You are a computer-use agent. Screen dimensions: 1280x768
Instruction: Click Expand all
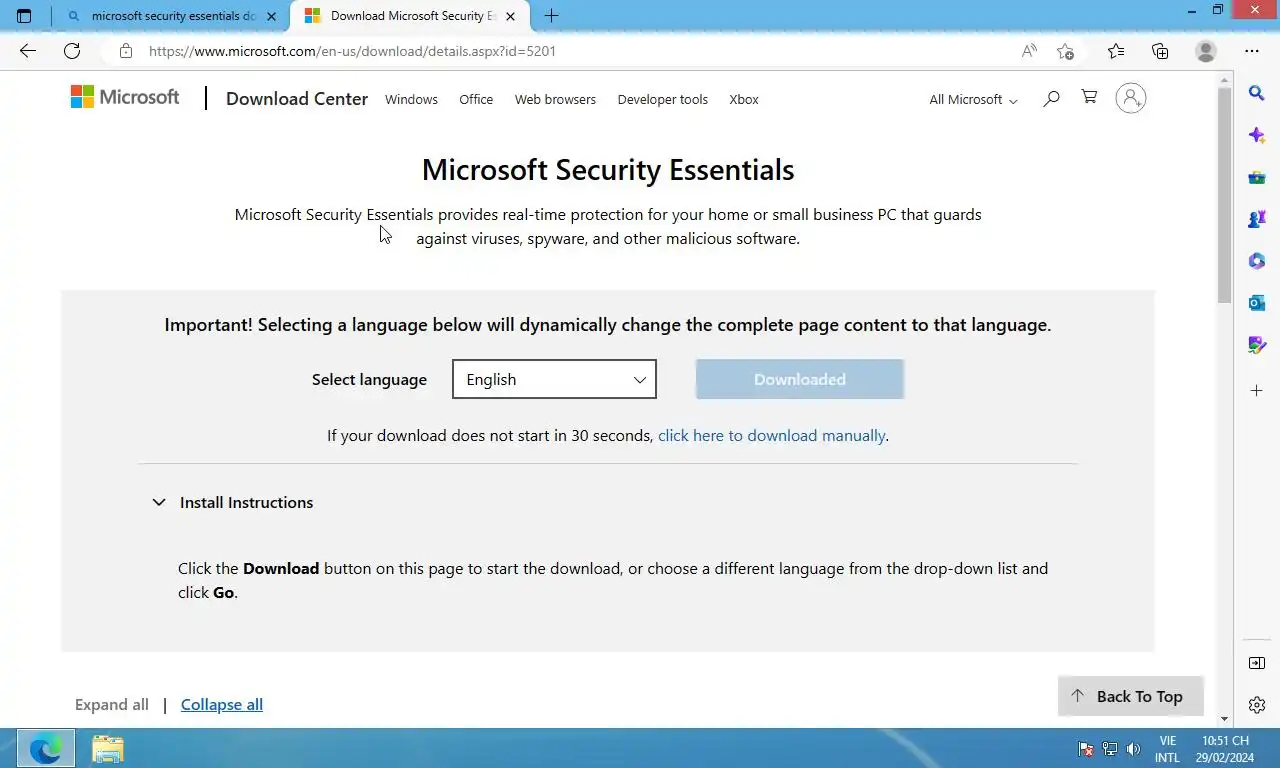coord(112,704)
